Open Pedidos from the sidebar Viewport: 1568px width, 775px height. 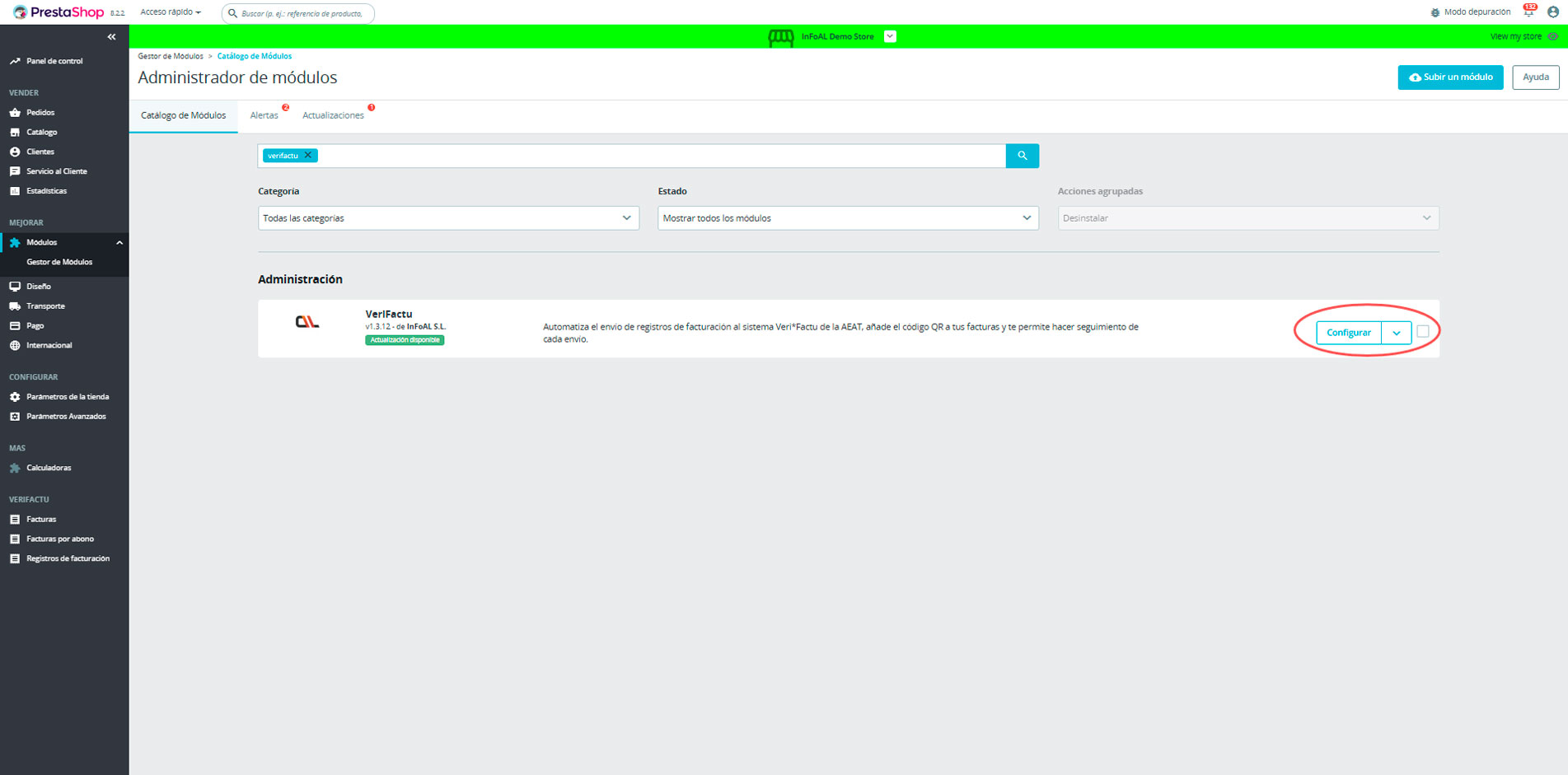click(40, 112)
